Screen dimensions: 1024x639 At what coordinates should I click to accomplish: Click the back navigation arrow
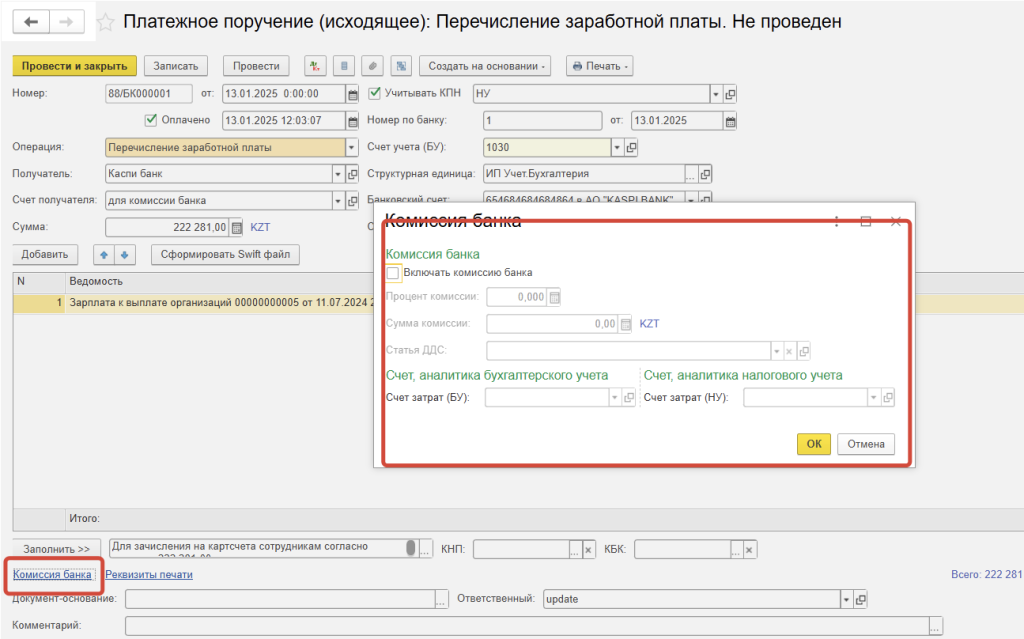pos(31,22)
